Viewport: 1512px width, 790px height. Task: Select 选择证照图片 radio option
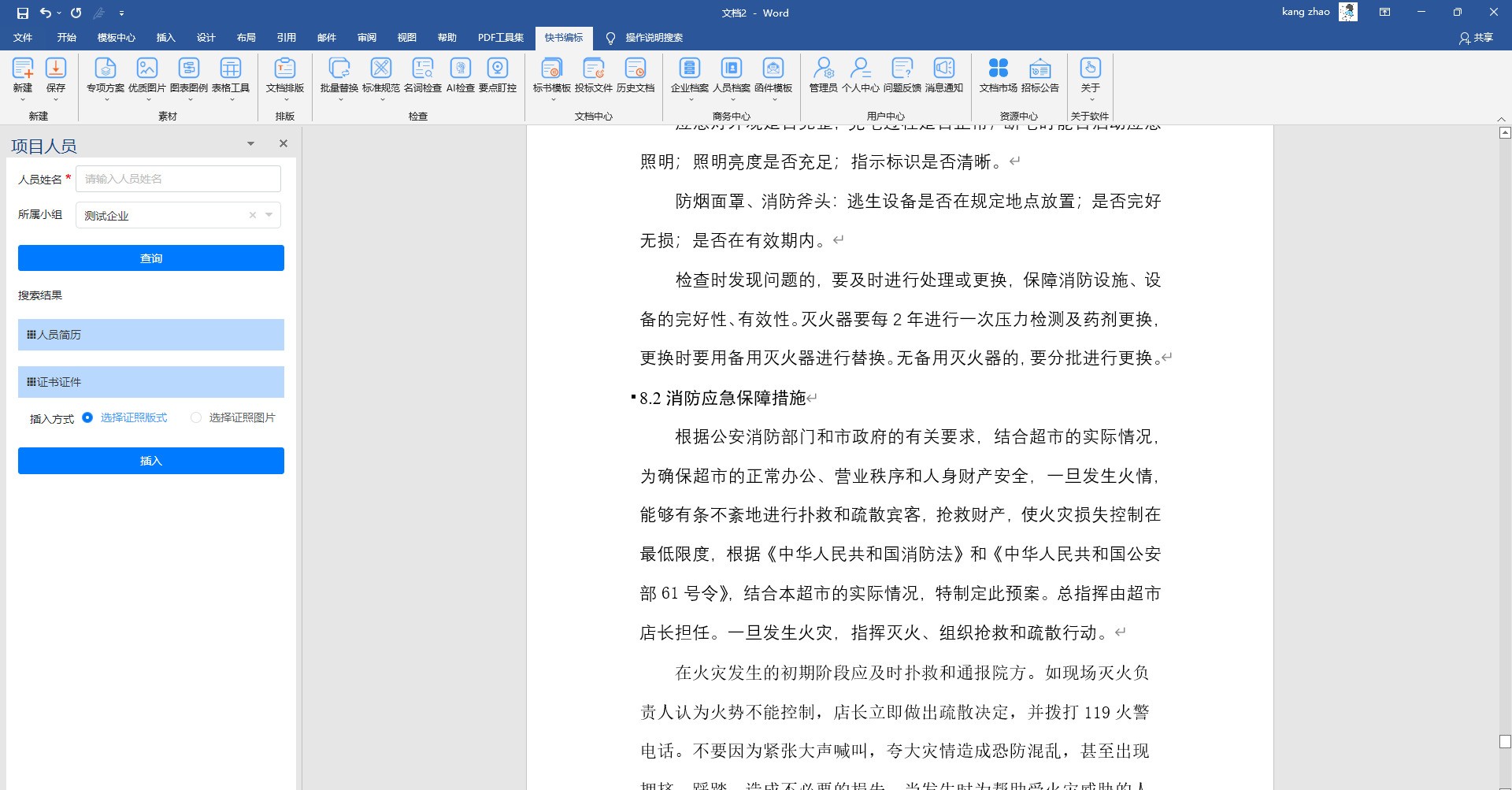point(196,417)
